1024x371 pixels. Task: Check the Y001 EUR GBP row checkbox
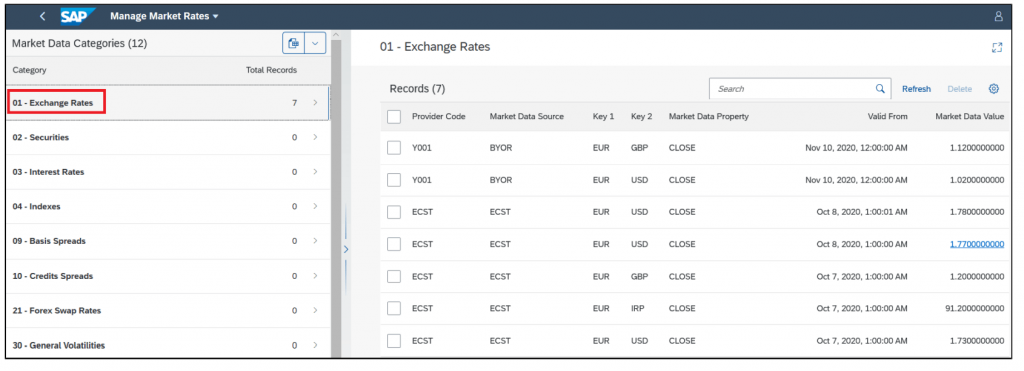(394, 148)
